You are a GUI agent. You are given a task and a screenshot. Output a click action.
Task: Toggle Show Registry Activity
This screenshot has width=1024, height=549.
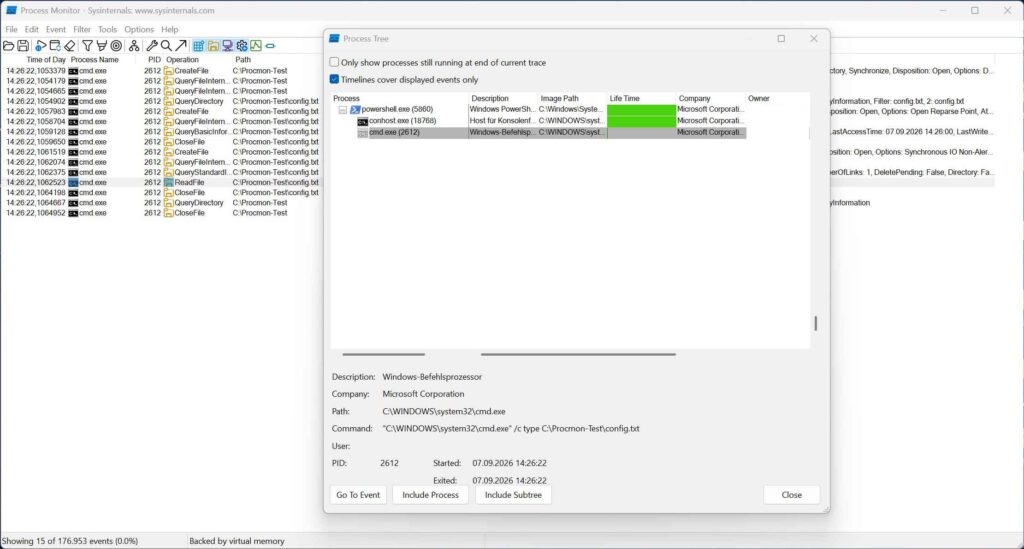[199, 46]
